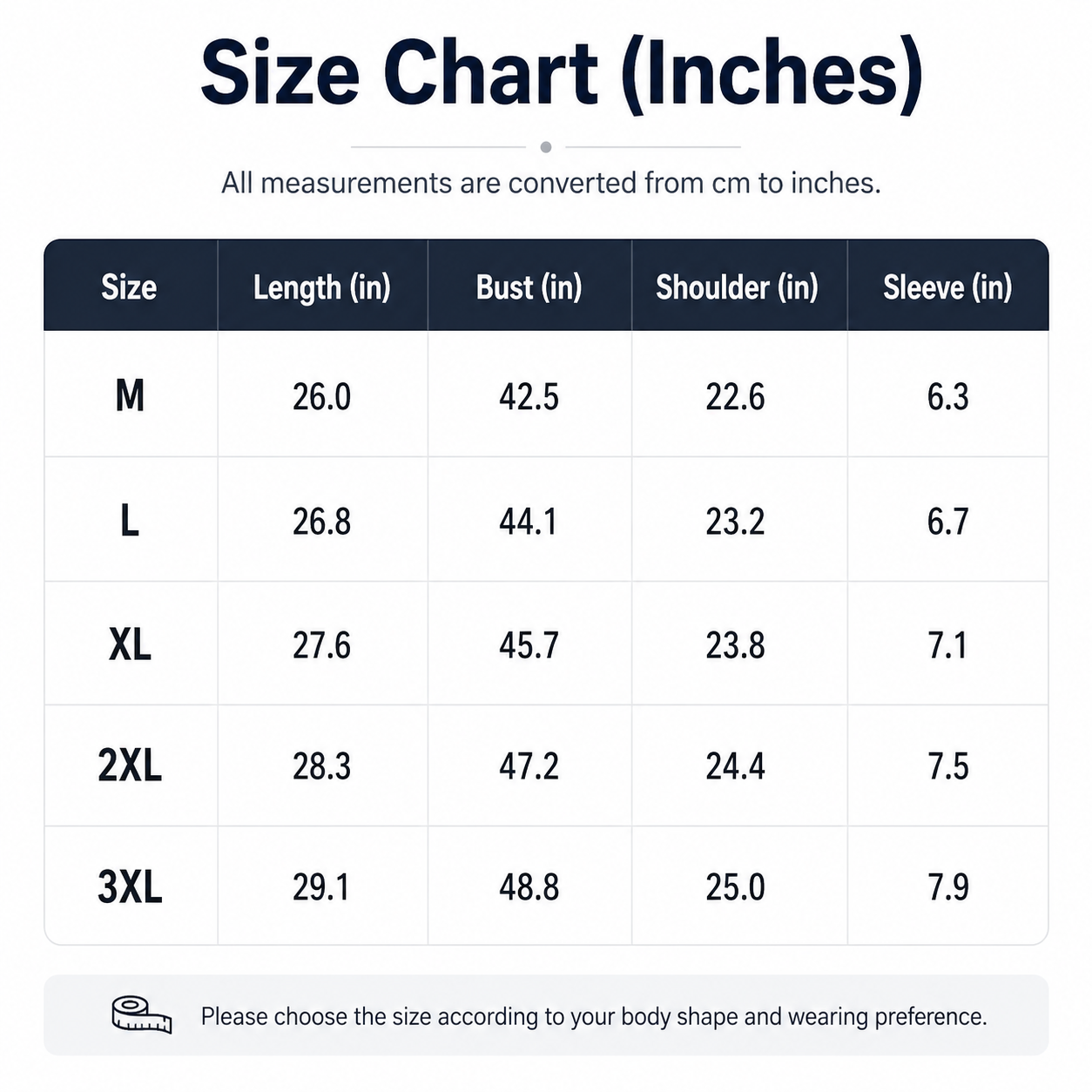Image resolution: width=1092 pixels, height=1092 pixels.
Task: Click the Shoulder (in) column header
Action: (x=737, y=287)
